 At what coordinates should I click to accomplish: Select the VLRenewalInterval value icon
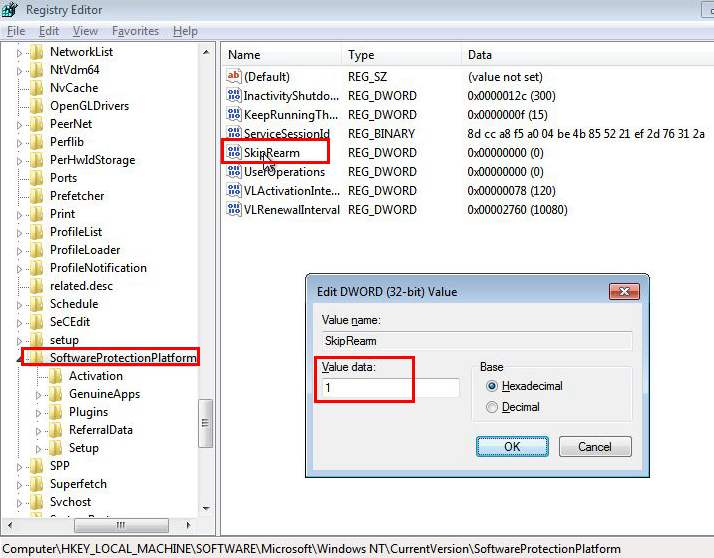point(235,210)
